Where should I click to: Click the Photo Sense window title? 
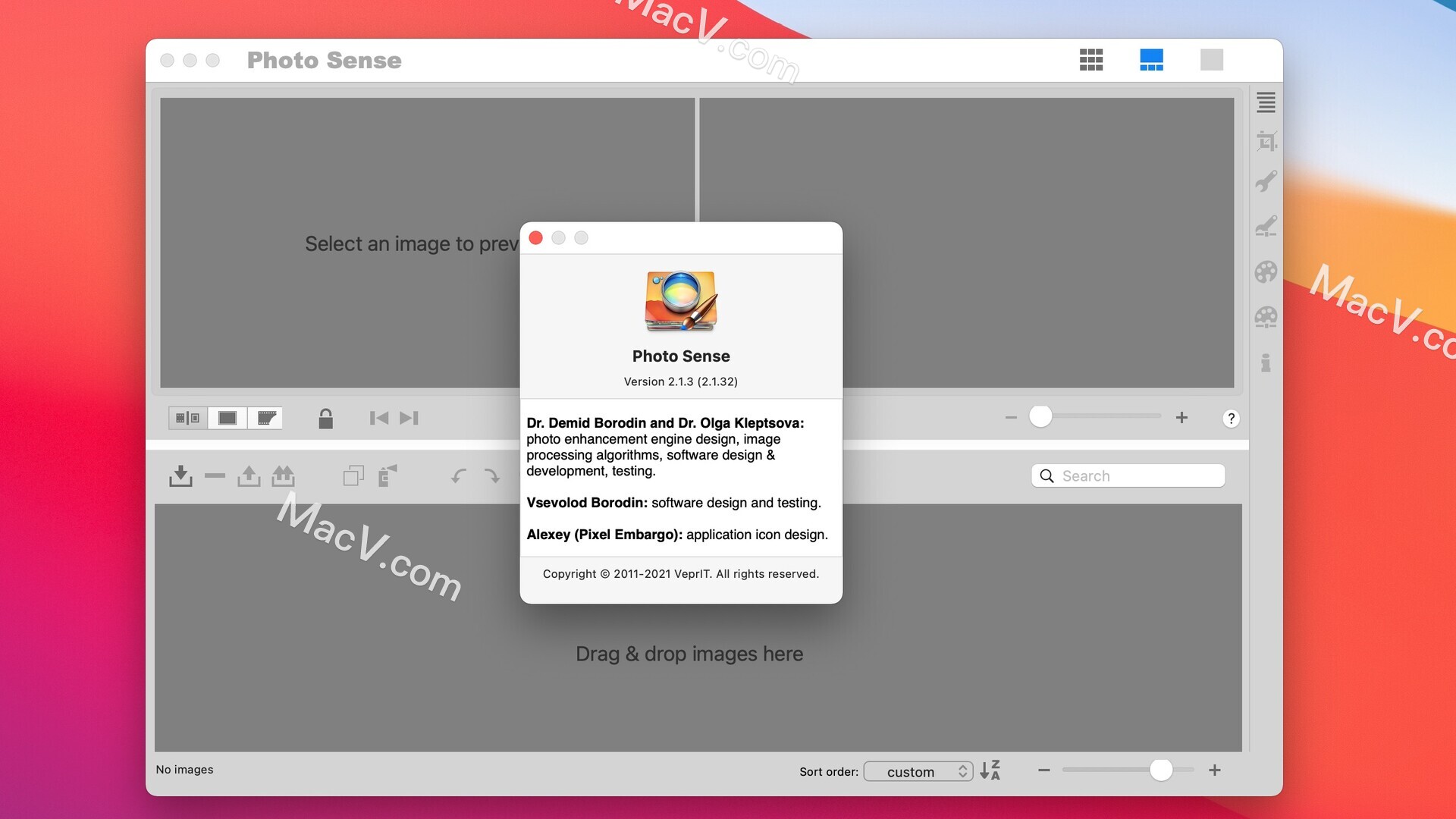pyautogui.click(x=325, y=60)
